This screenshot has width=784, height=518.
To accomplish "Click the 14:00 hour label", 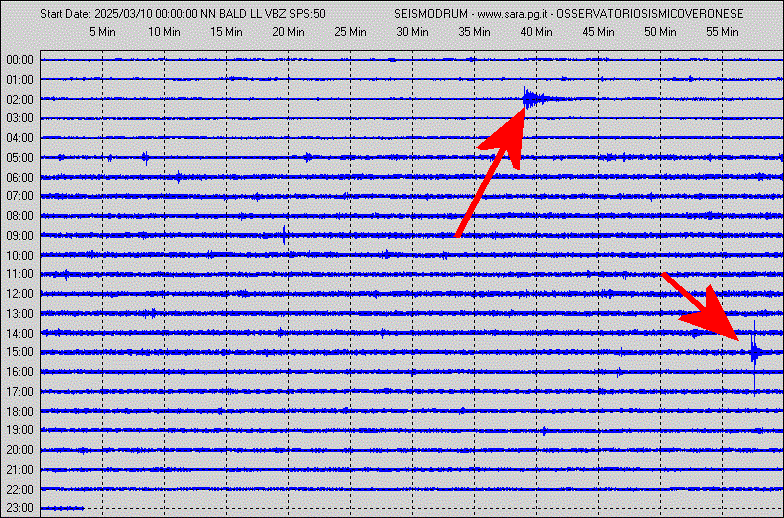I will [20, 333].
